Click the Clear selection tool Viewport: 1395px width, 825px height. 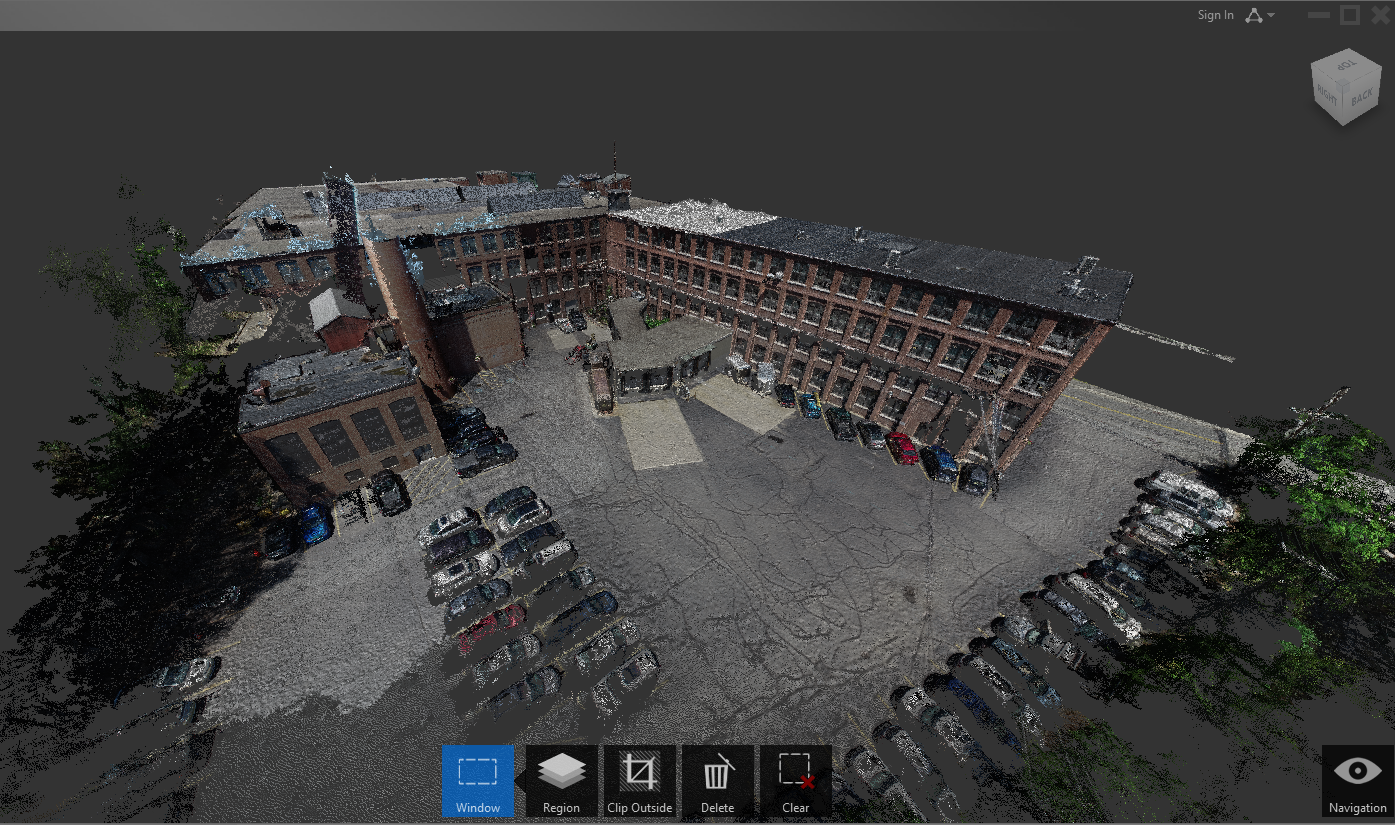click(796, 778)
